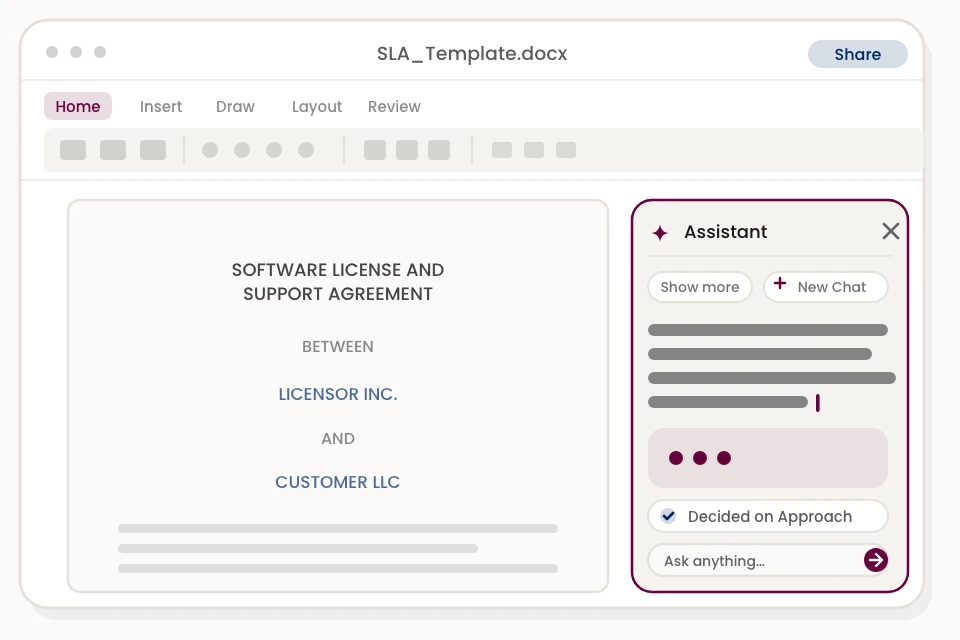Viewport: 960px width, 640px height.
Task: Click the LICENSOR INC. placeholder text
Action: point(338,394)
